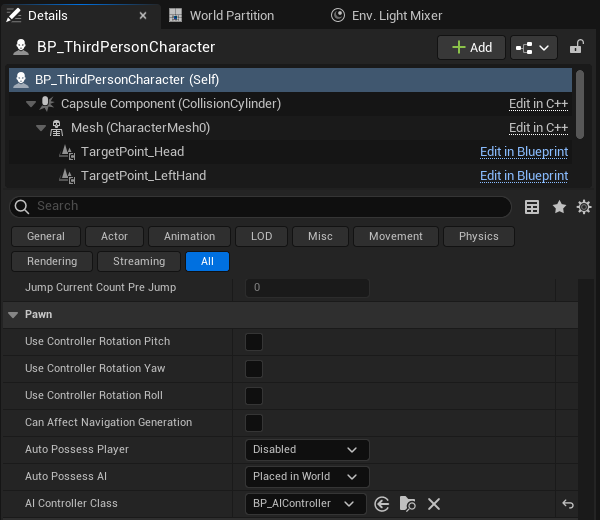This screenshot has width=600, height=520.
Task: Click the skeletal Mesh component icon
Action: point(57,128)
